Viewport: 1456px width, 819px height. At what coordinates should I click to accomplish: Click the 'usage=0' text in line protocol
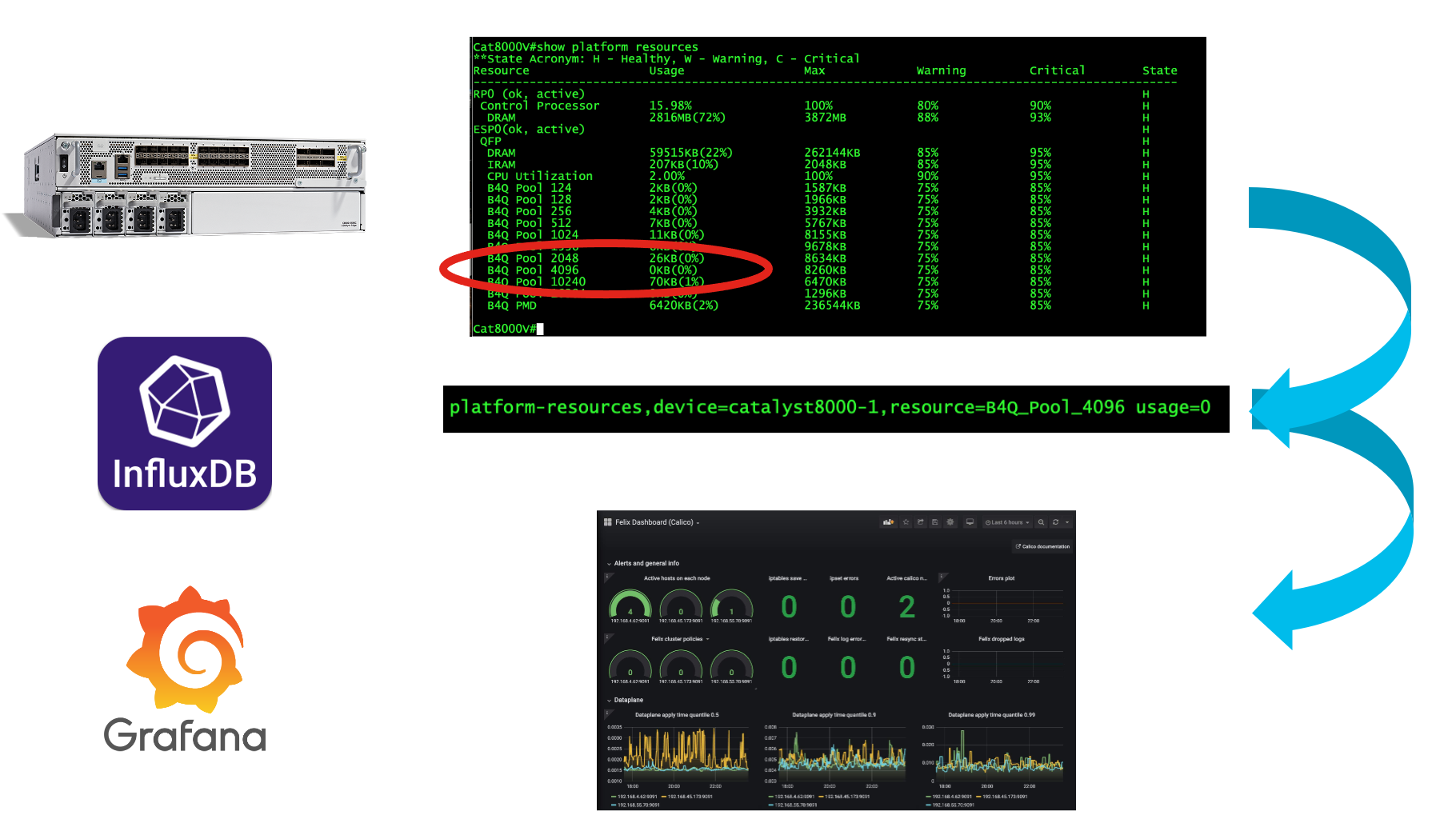point(1173,407)
